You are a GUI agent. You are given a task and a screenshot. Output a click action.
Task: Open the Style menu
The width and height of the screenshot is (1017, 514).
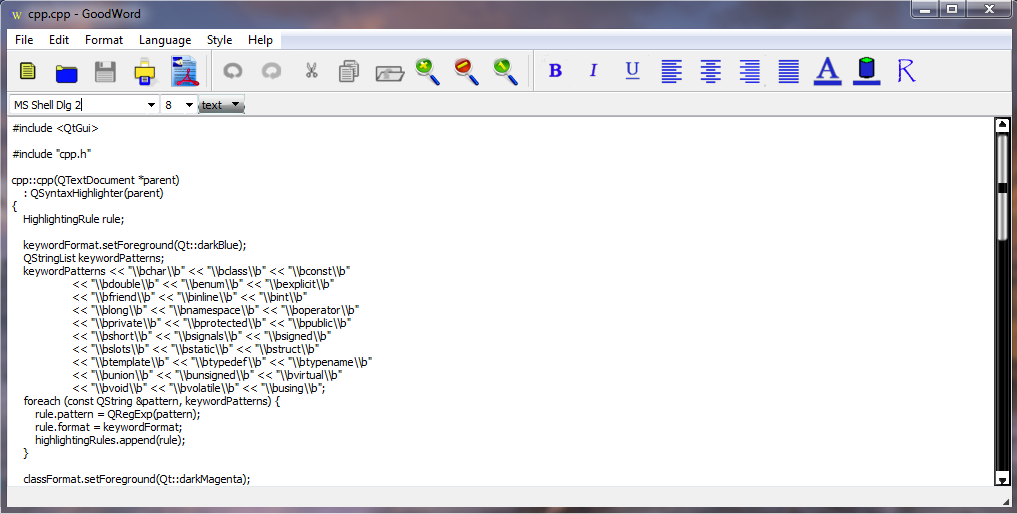point(219,40)
